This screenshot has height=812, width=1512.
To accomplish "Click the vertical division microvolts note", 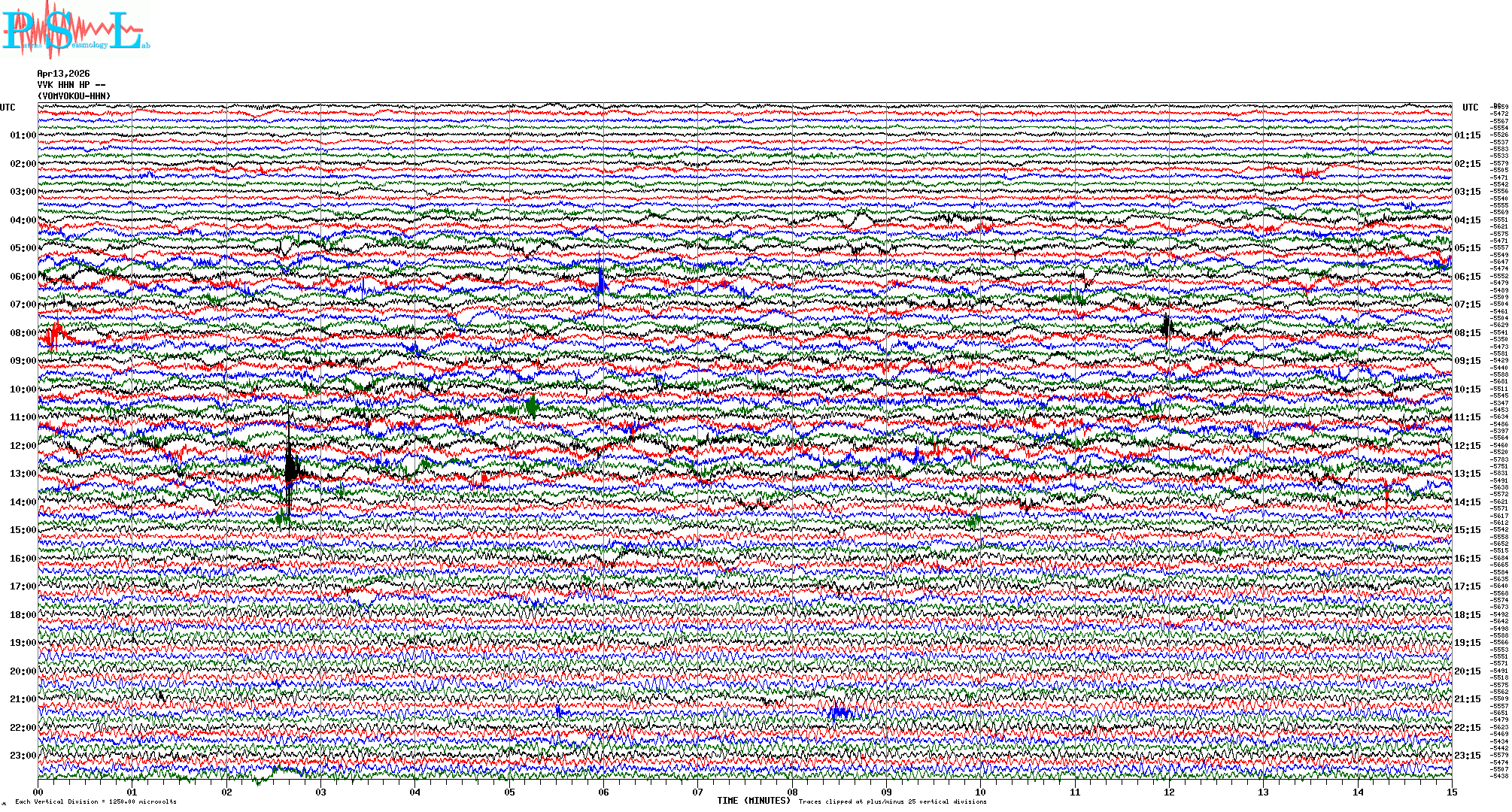I will pyautogui.click(x=96, y=801).
